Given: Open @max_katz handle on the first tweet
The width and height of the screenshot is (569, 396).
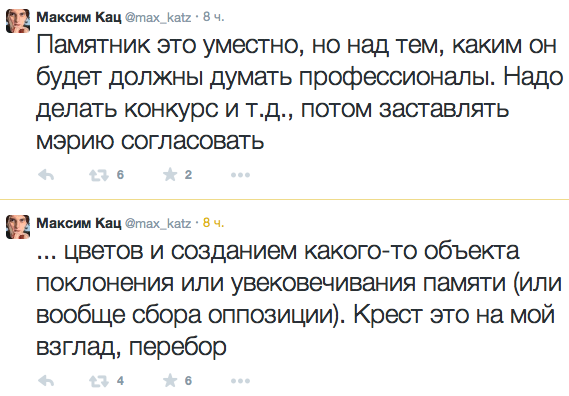Looking at the screenshot, I should [158, 17].
